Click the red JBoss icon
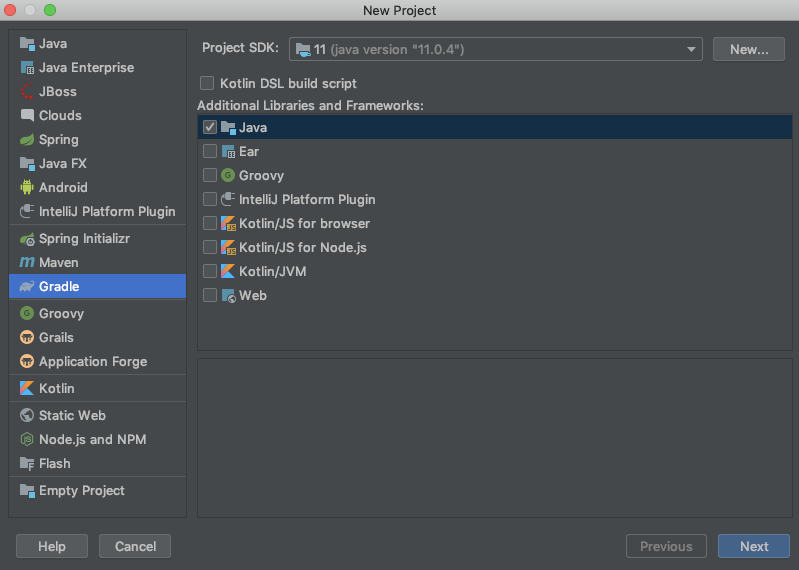This screenshot has height=570, width=799. tap(27, 92)
